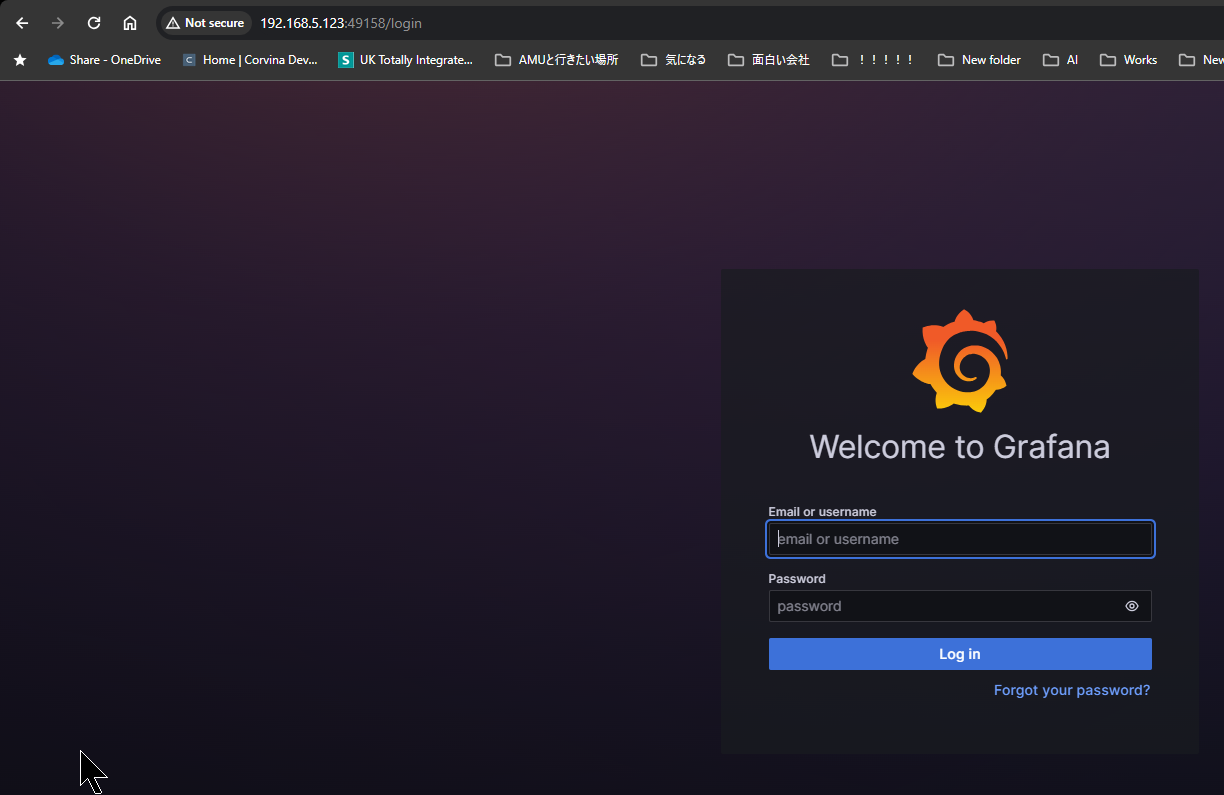Image resolution: width=1224 pixels, height=795 pixels.
Task: Open the 面白い会社 bookmark folder
Action: (769, 60)
